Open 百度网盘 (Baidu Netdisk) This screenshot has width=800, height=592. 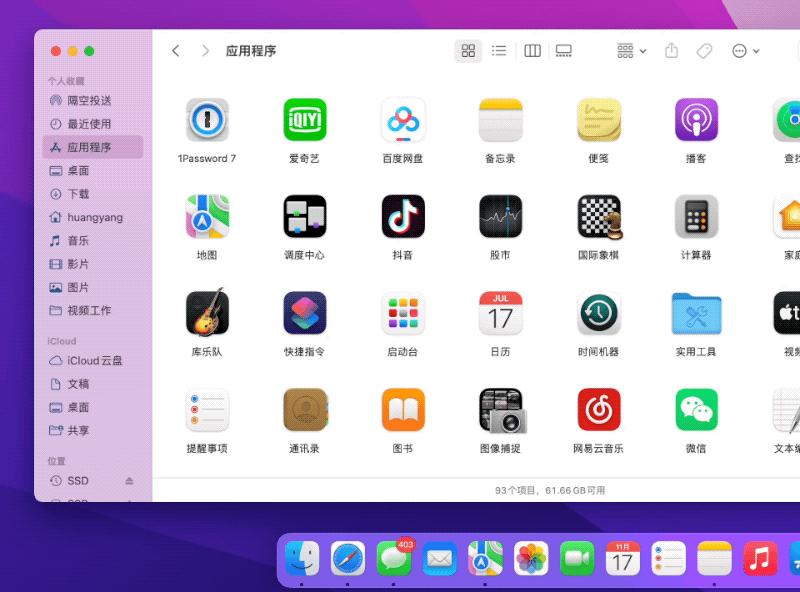point(402,120)
